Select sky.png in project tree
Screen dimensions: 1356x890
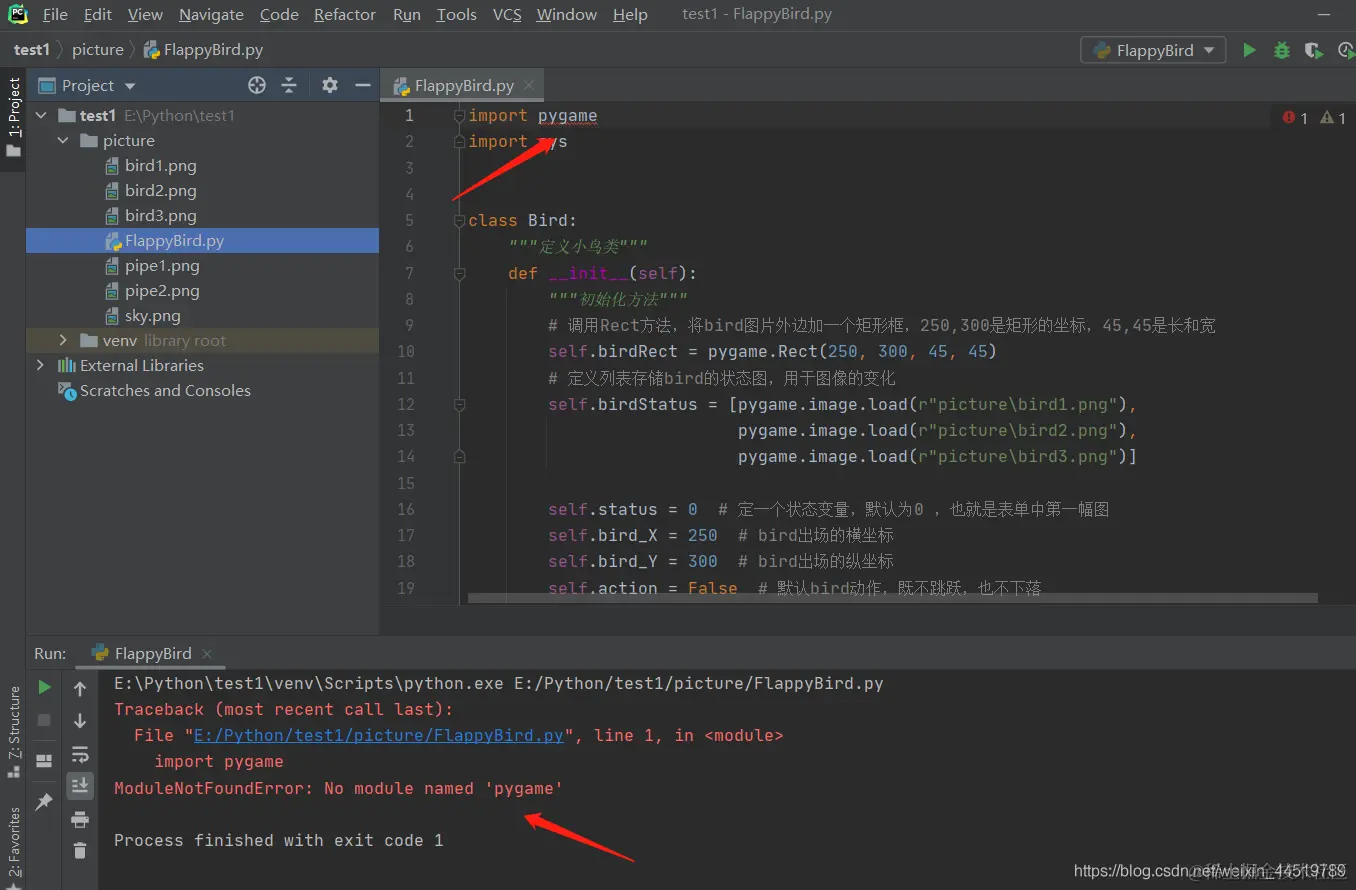click(x=152, y=316)
